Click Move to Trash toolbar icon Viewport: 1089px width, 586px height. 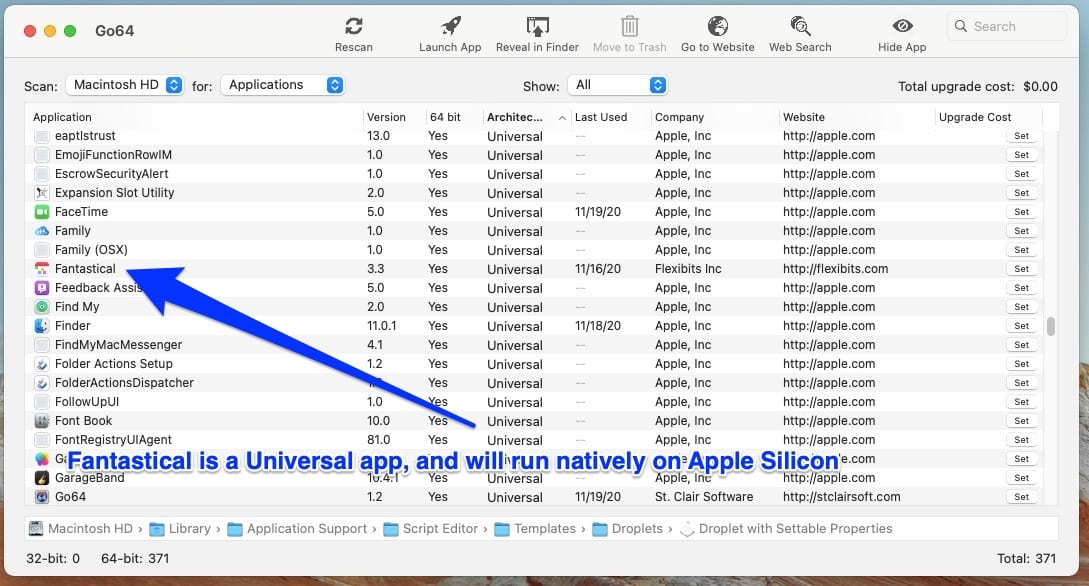pyautogui.click(x=629, y=26)
